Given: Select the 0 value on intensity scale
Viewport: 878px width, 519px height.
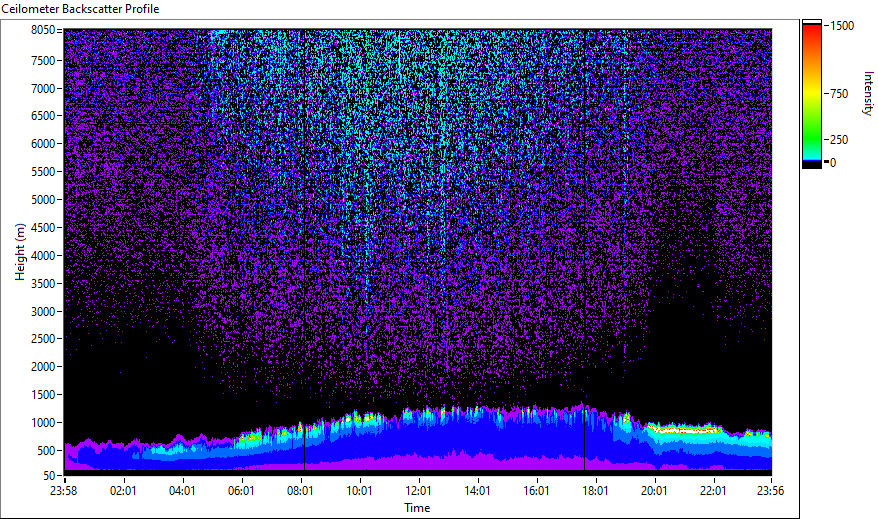Looking at the screenshot, I should [x=833, y=163].
